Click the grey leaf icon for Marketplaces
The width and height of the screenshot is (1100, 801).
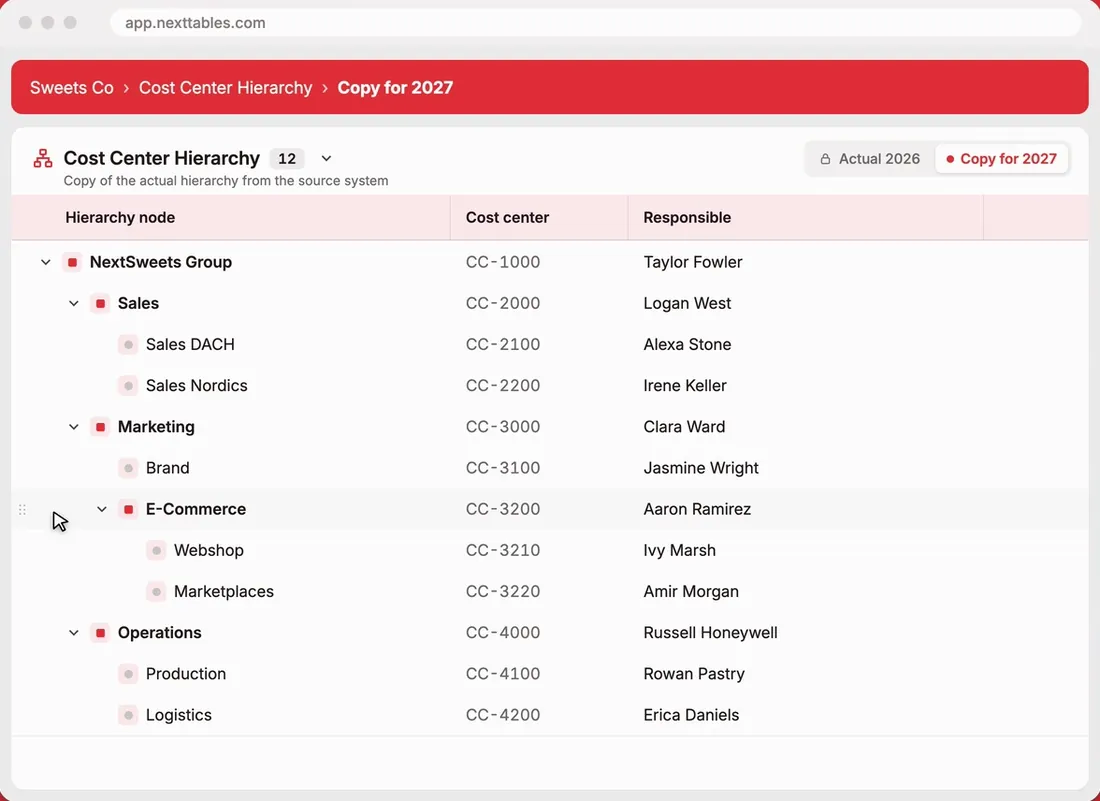[x=156, y=592]
